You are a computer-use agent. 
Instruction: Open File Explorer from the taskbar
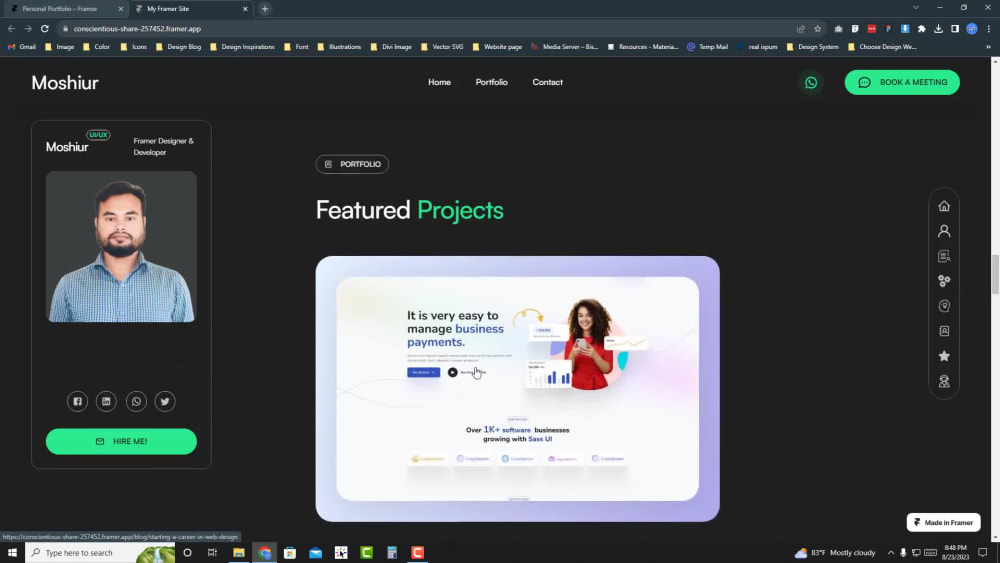pyautogui.click(x=239, y=553)
